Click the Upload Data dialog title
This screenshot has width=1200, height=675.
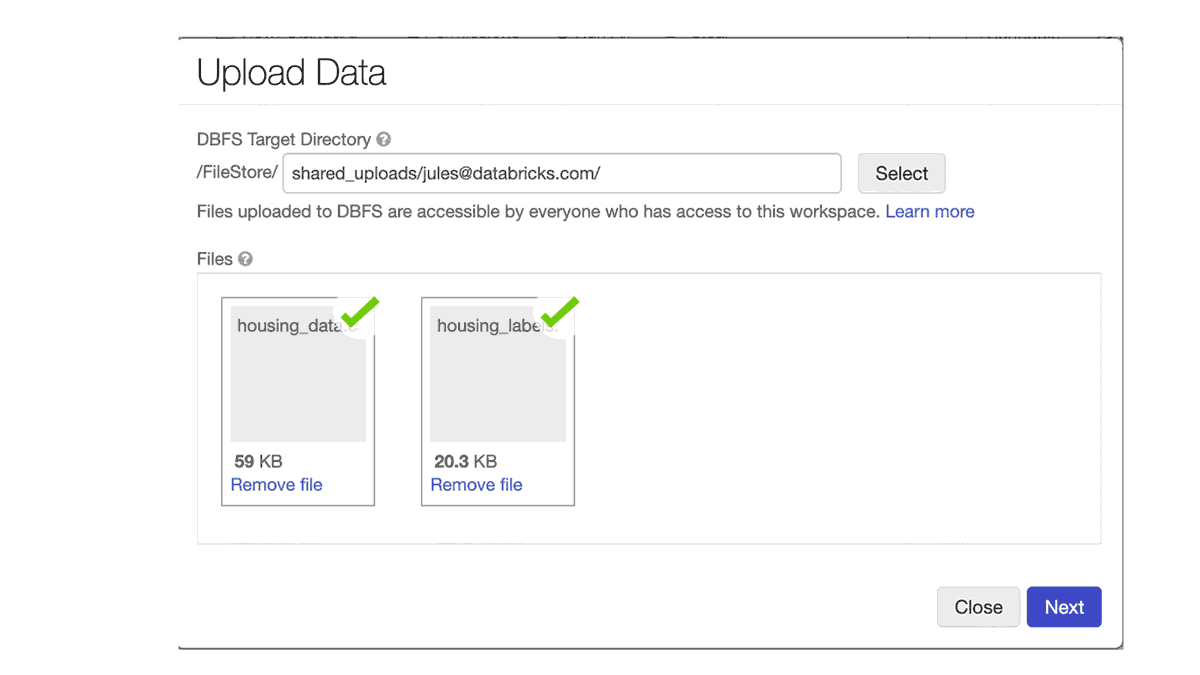point(291,73)
